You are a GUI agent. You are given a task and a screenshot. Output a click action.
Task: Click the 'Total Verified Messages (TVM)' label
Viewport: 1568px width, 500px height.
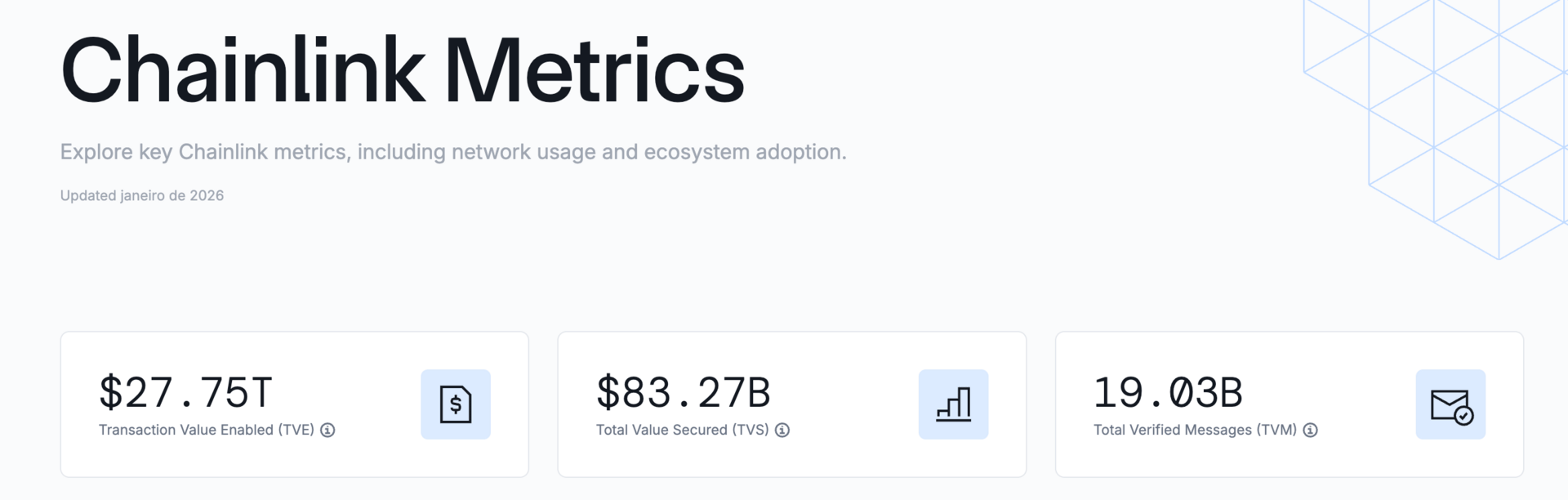pyautogui.click(x=1196, y=430)
